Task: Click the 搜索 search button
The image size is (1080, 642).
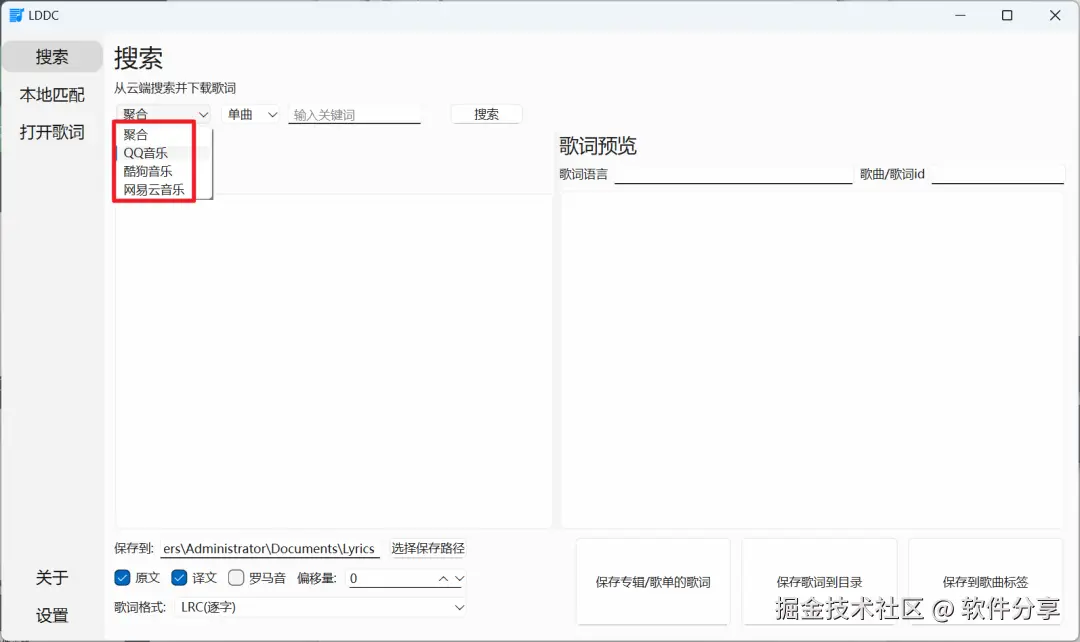Action: 486,114
